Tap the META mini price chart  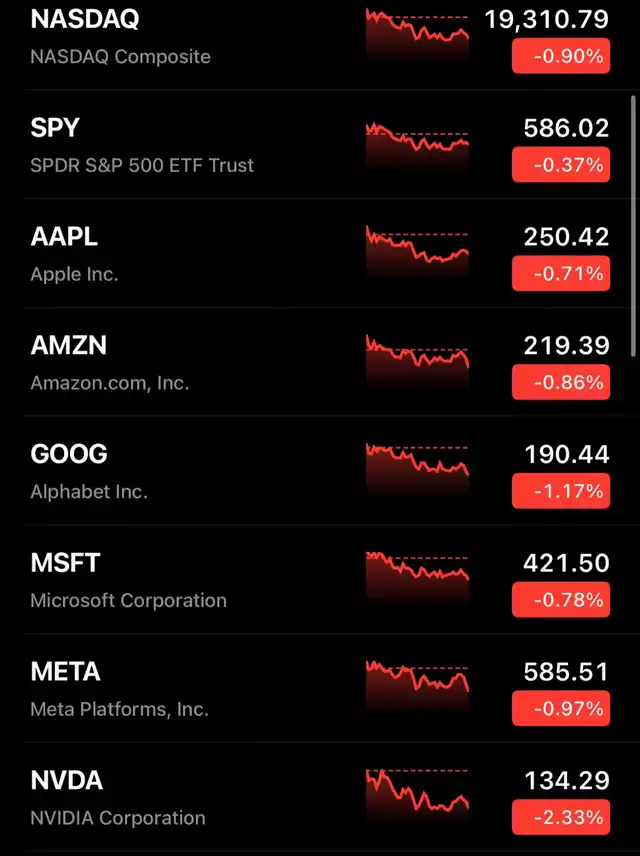417,690
